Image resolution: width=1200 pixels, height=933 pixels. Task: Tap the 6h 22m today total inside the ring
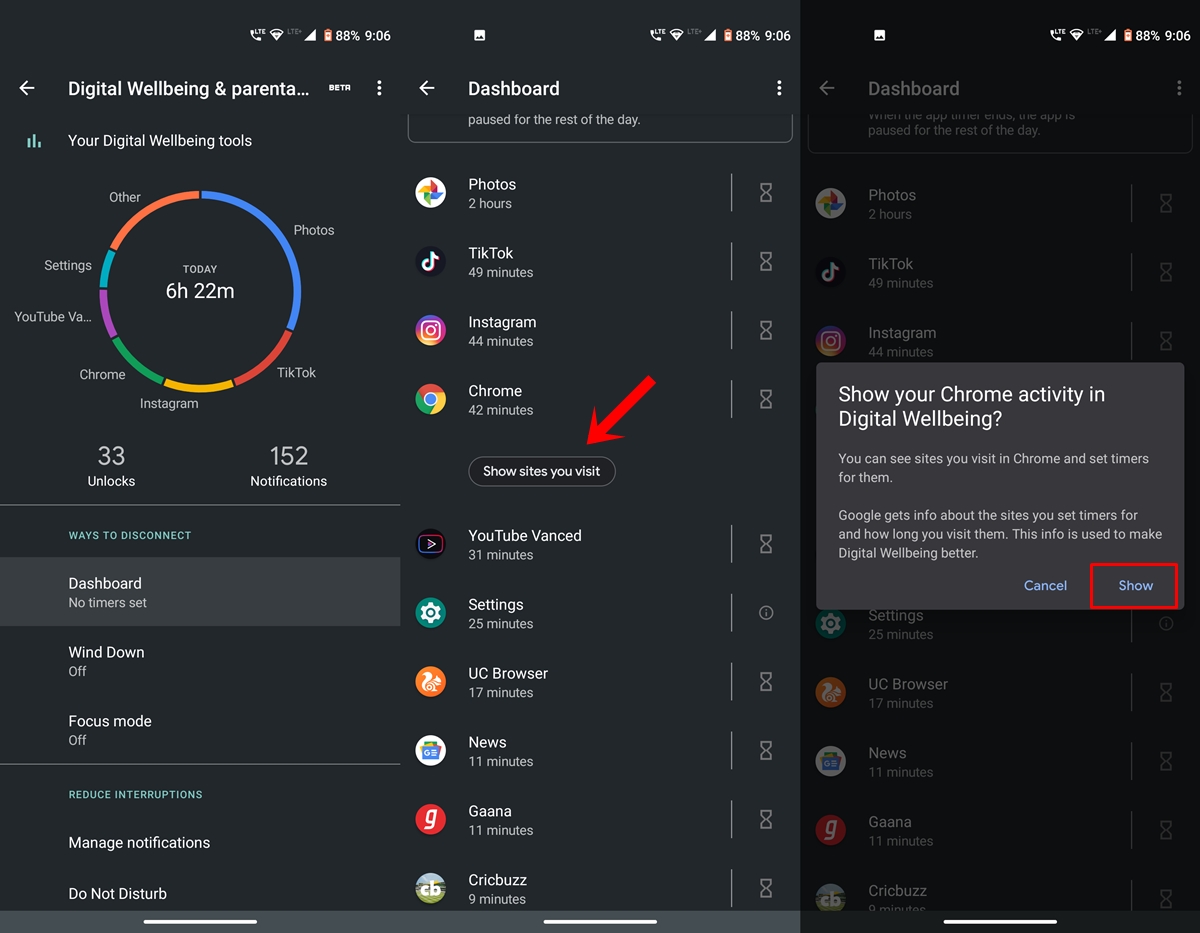coord(200,291)
